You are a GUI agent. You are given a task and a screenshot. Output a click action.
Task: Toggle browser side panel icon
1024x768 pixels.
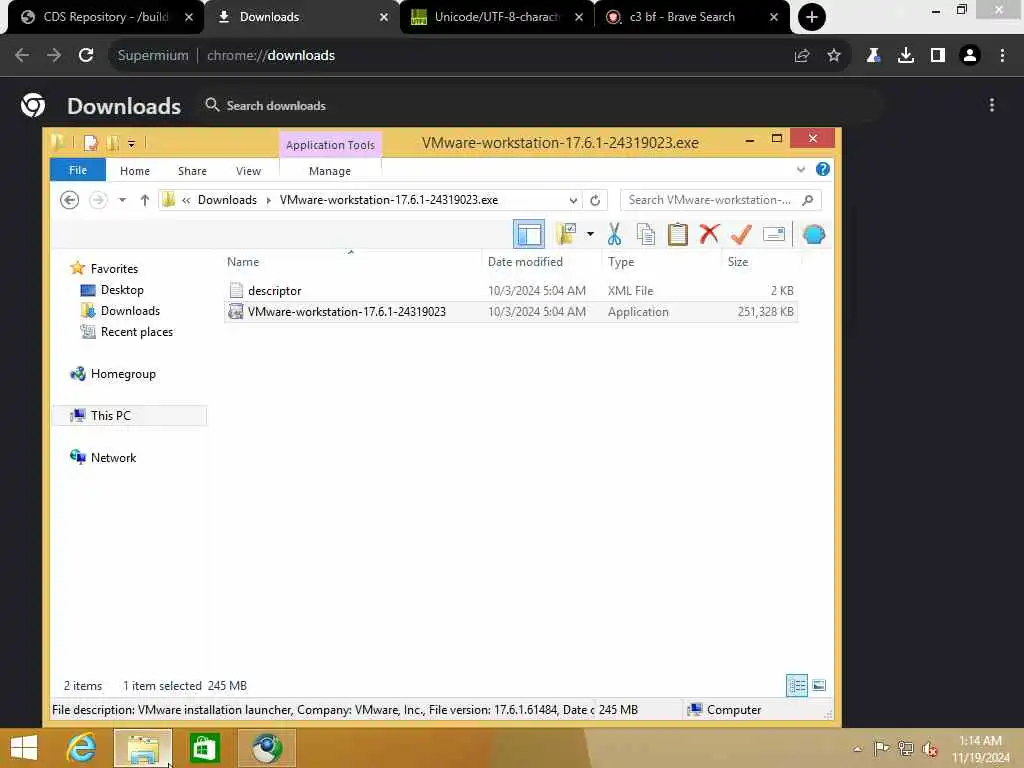937,56
